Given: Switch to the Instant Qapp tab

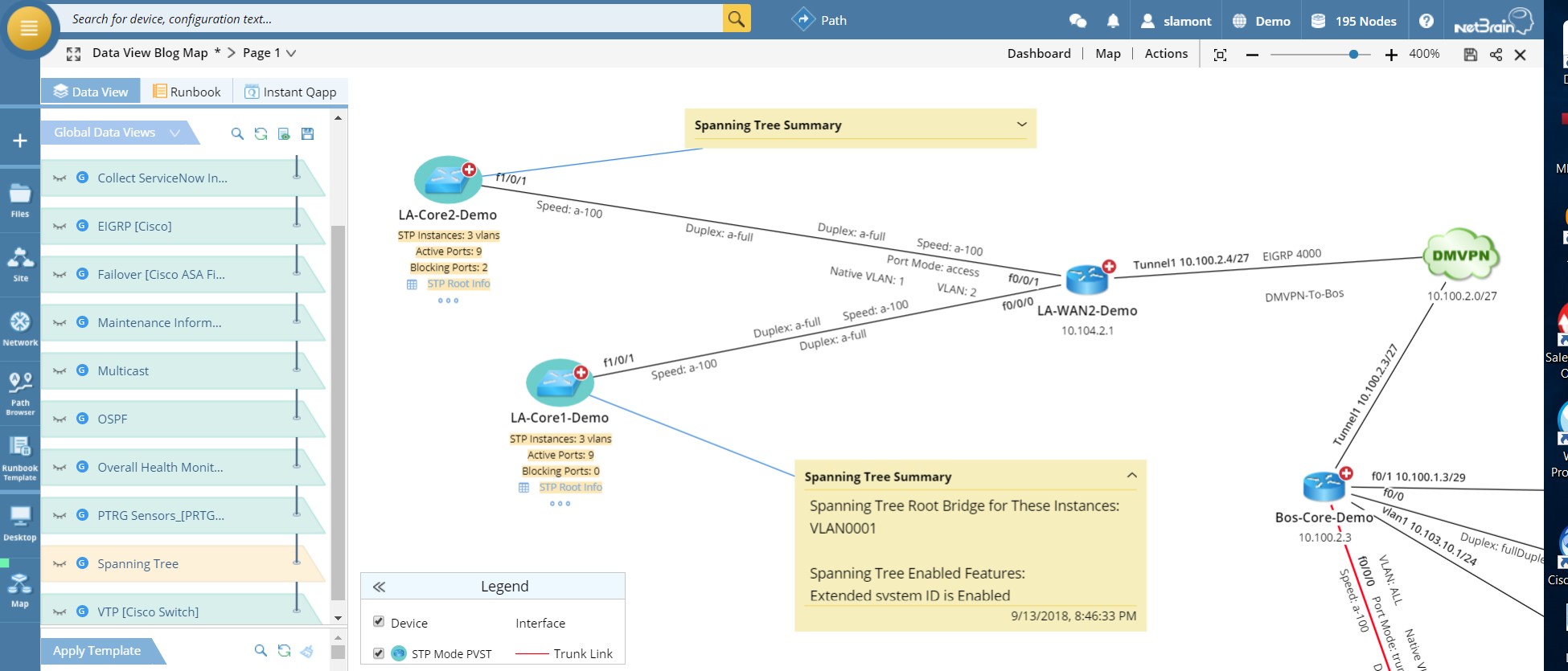Looking at the screenshot, I should [290, 92].
